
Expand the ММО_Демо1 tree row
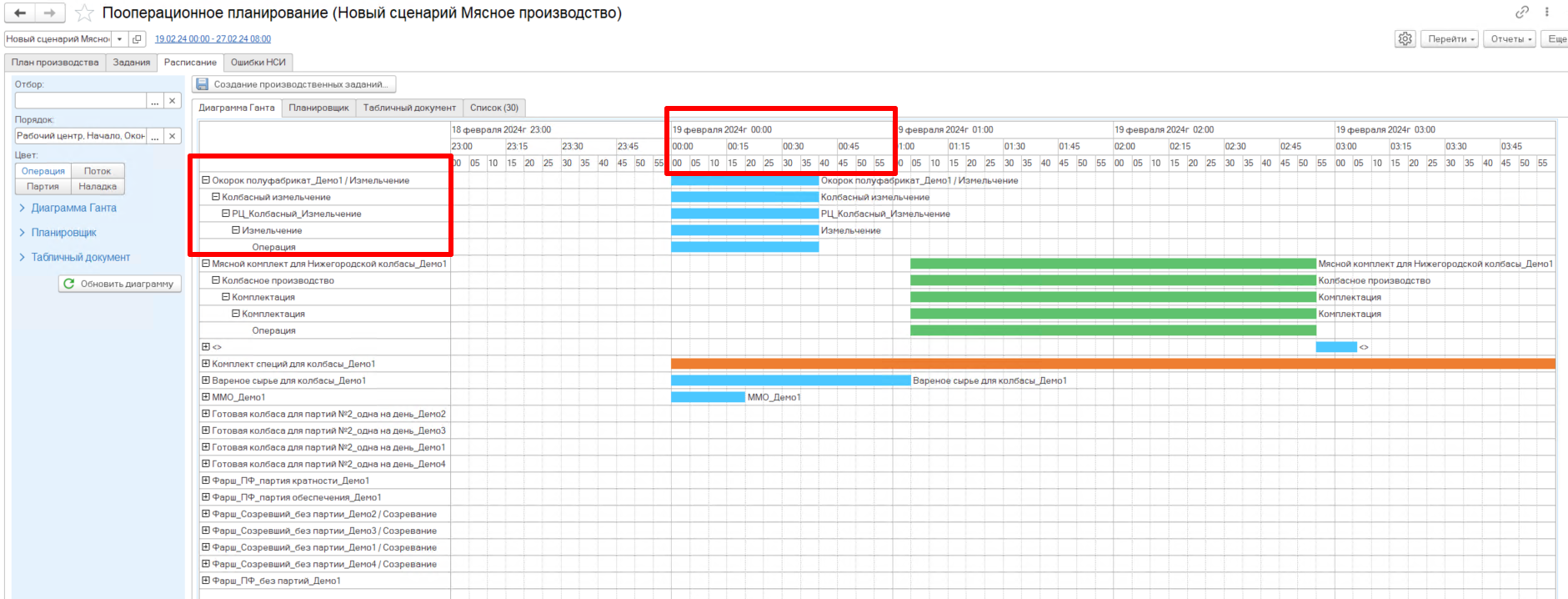[206, 397]
